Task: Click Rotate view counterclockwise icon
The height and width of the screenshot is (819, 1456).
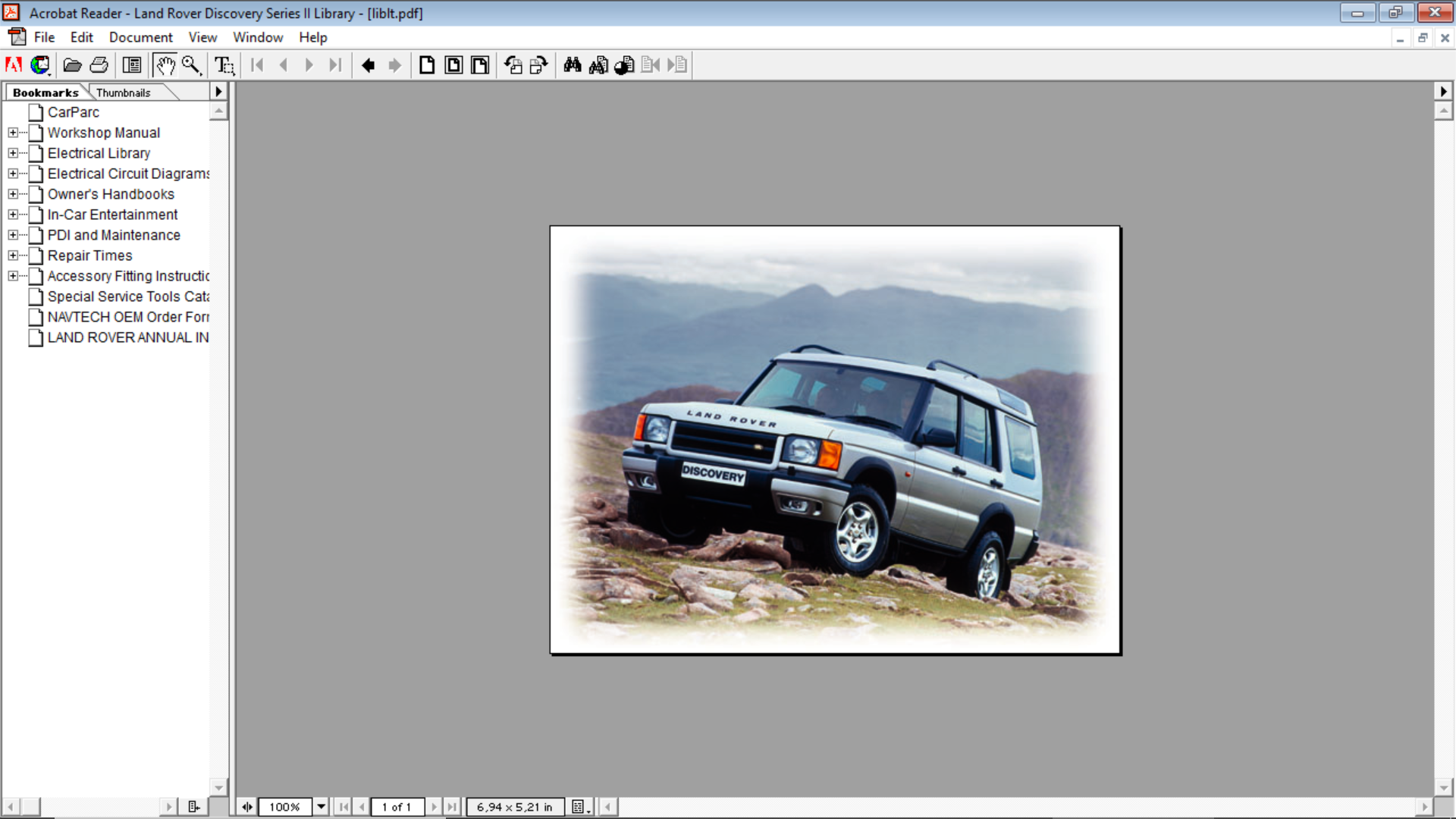Action: [x=513, y=65]
